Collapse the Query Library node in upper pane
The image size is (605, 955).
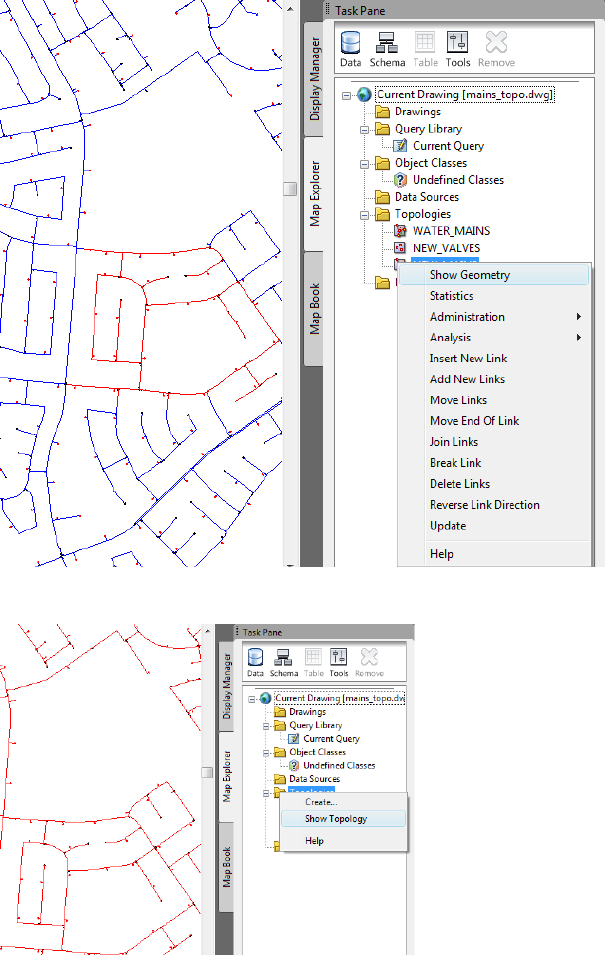[x=364, y=129]
